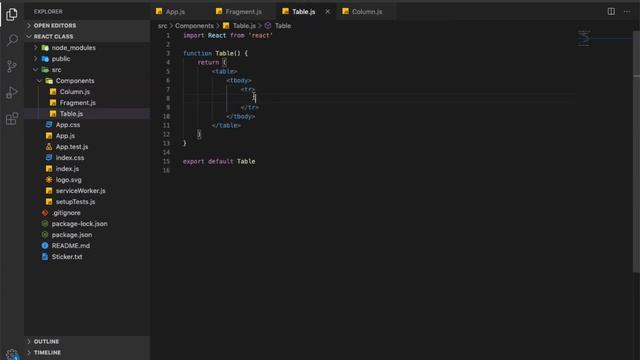Screen dimensions: 640x360
Task: Open the Source Control view
Action: point(12,66)
